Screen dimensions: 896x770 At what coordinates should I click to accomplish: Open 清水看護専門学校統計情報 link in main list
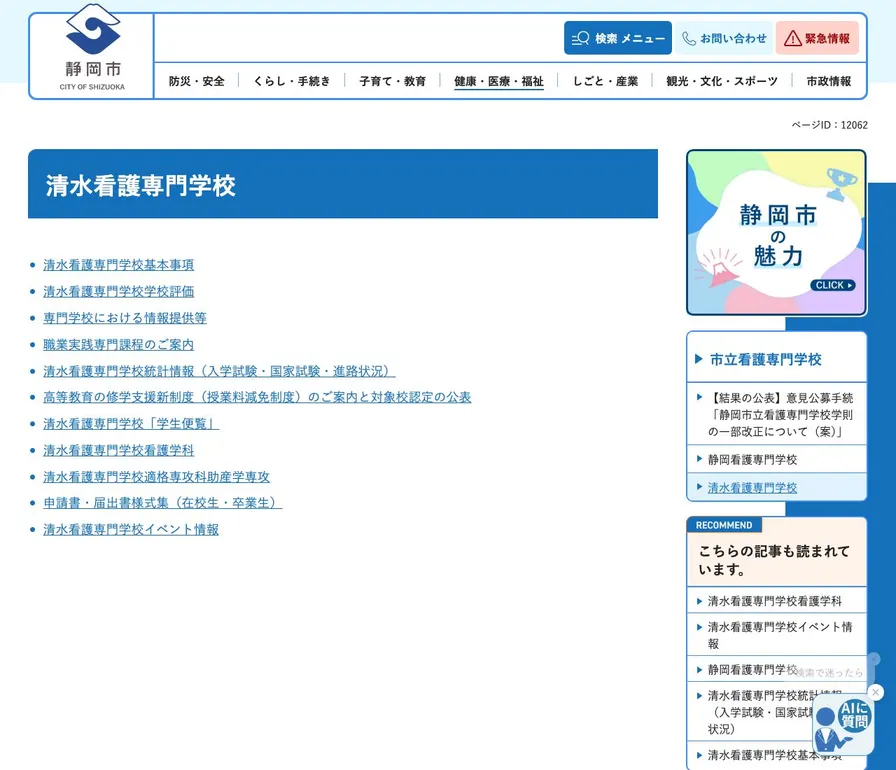219,371
